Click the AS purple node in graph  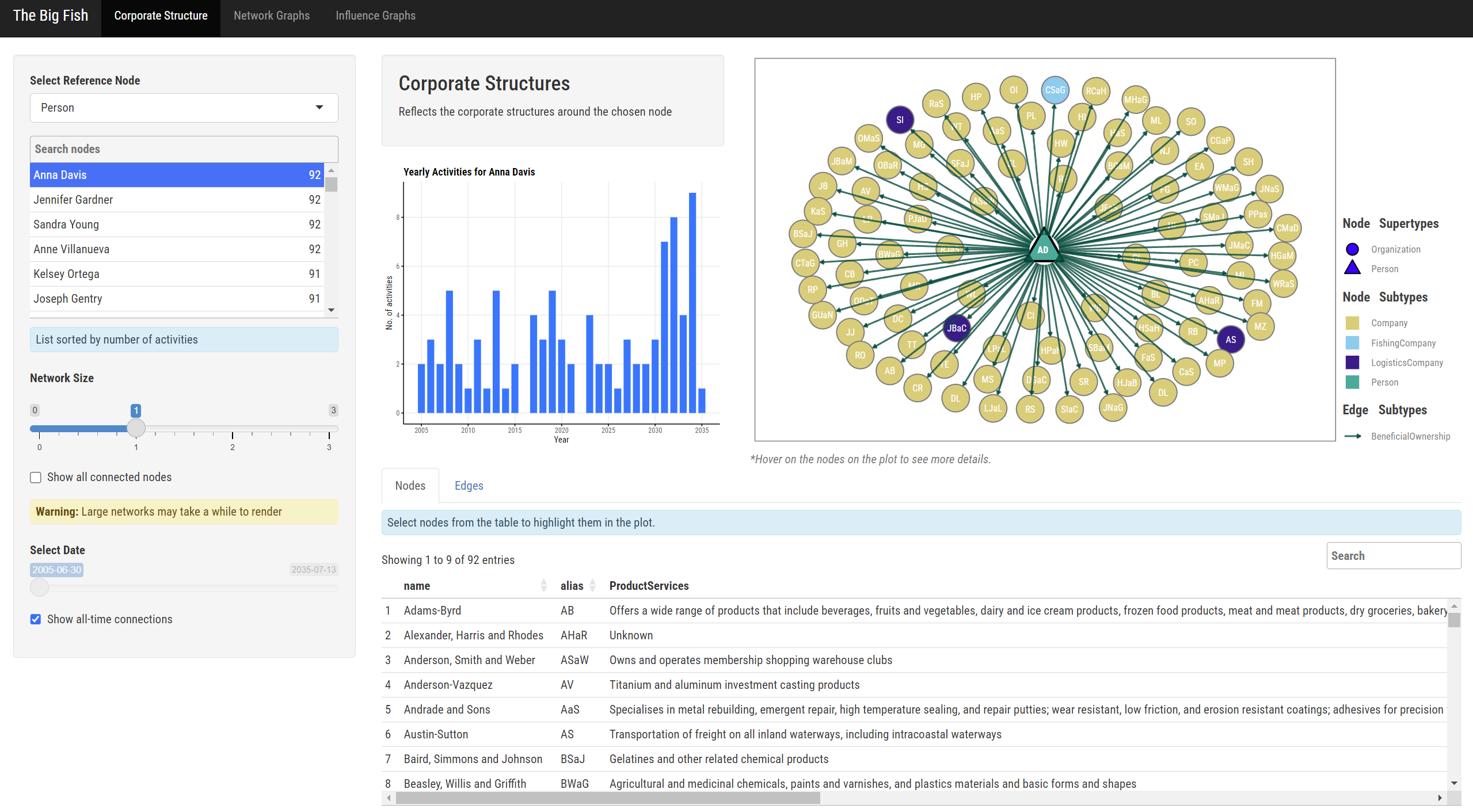coord(1231,340)
